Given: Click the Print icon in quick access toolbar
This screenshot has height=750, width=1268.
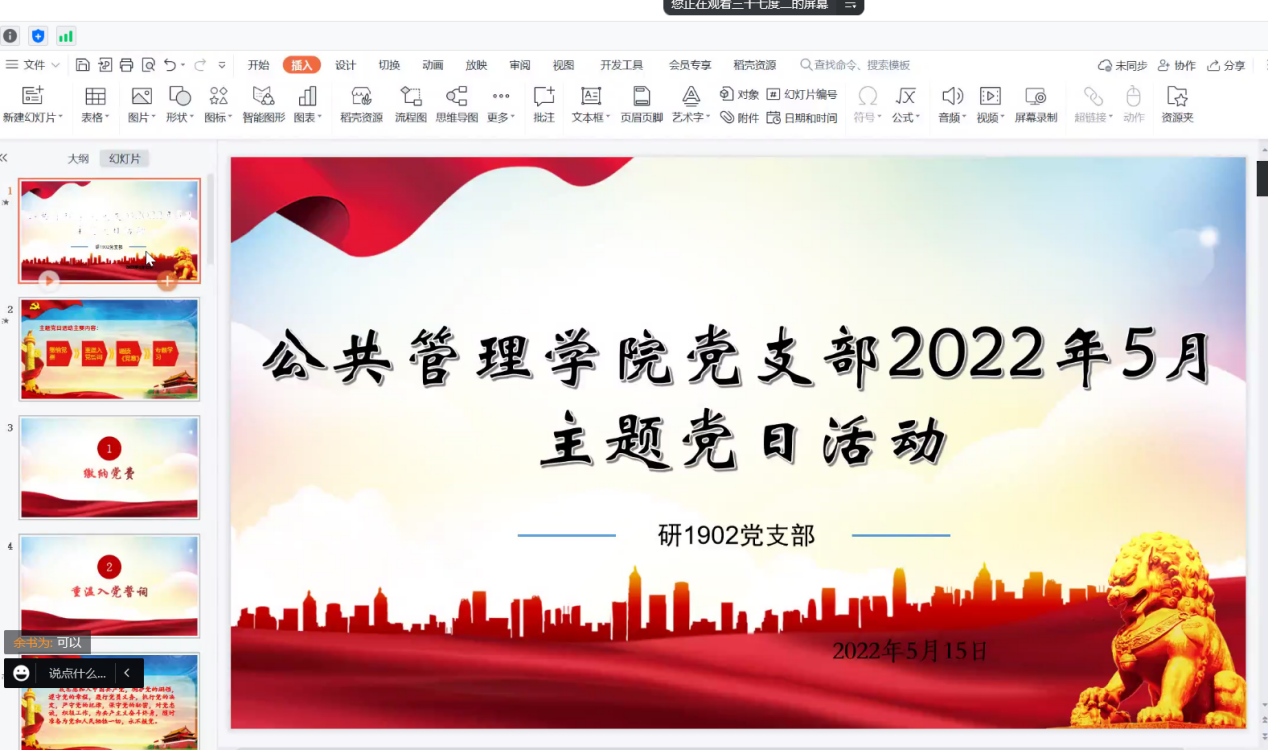Looking at the screenshot, I should (126, 65).
